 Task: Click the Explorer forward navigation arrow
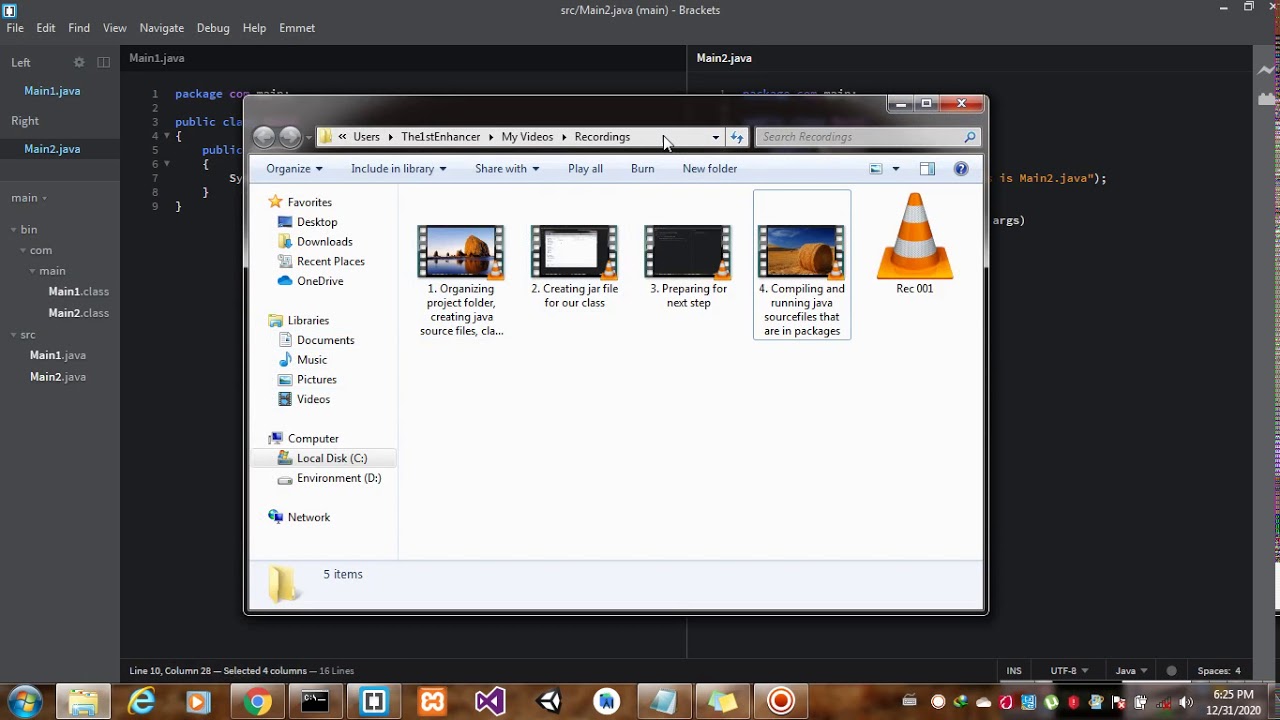coord(290,137)
